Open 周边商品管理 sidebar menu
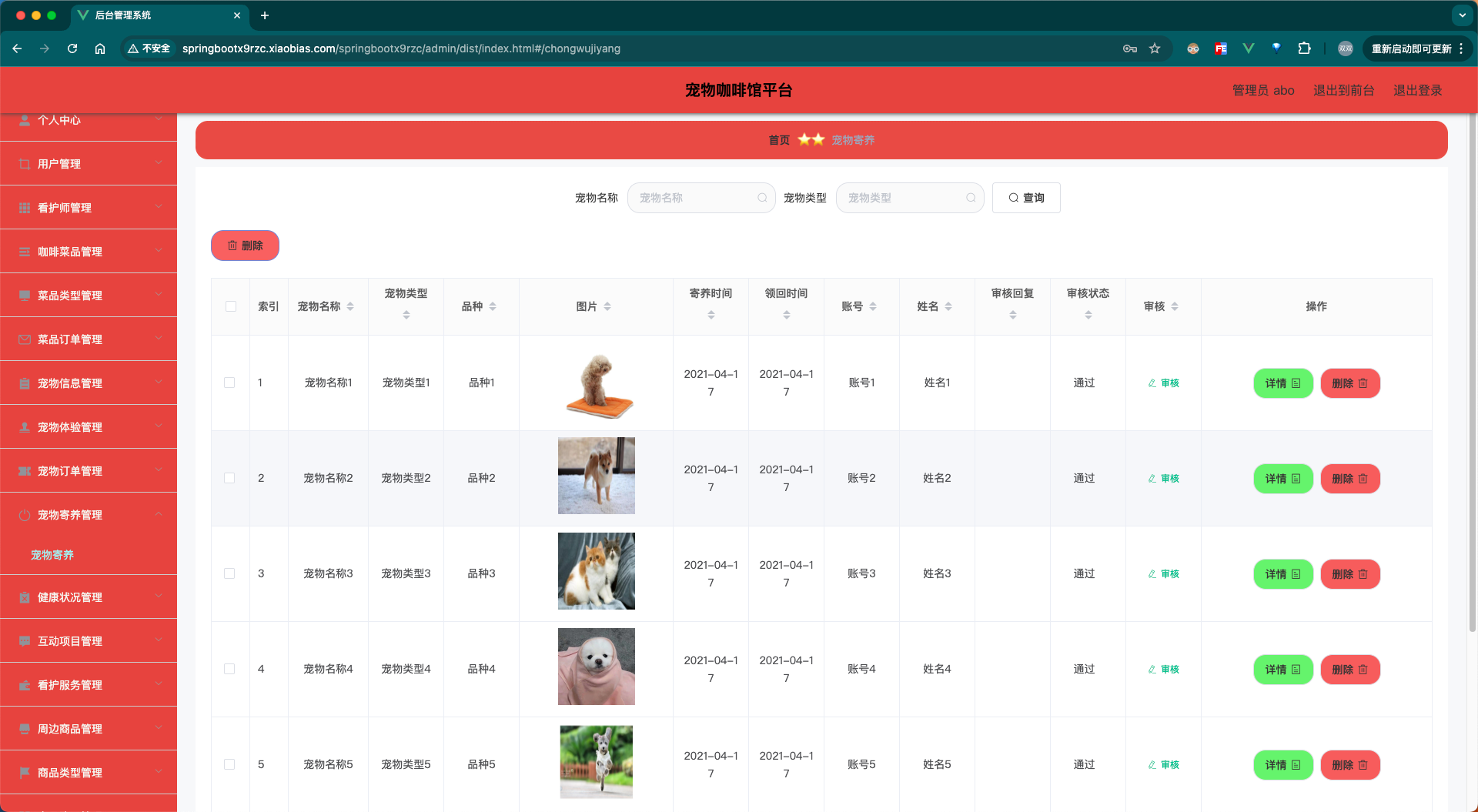 pyautogui.click(x=89, y=729)
